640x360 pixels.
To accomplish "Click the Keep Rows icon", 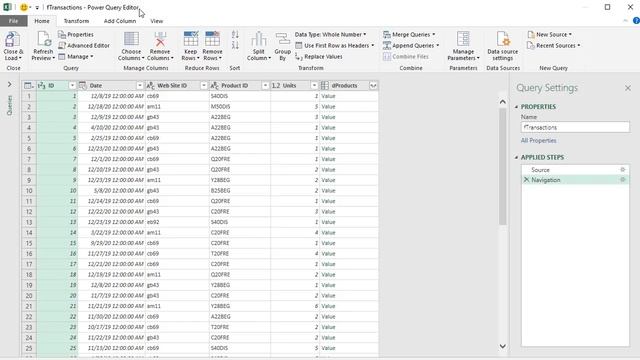I will [191, 39].
